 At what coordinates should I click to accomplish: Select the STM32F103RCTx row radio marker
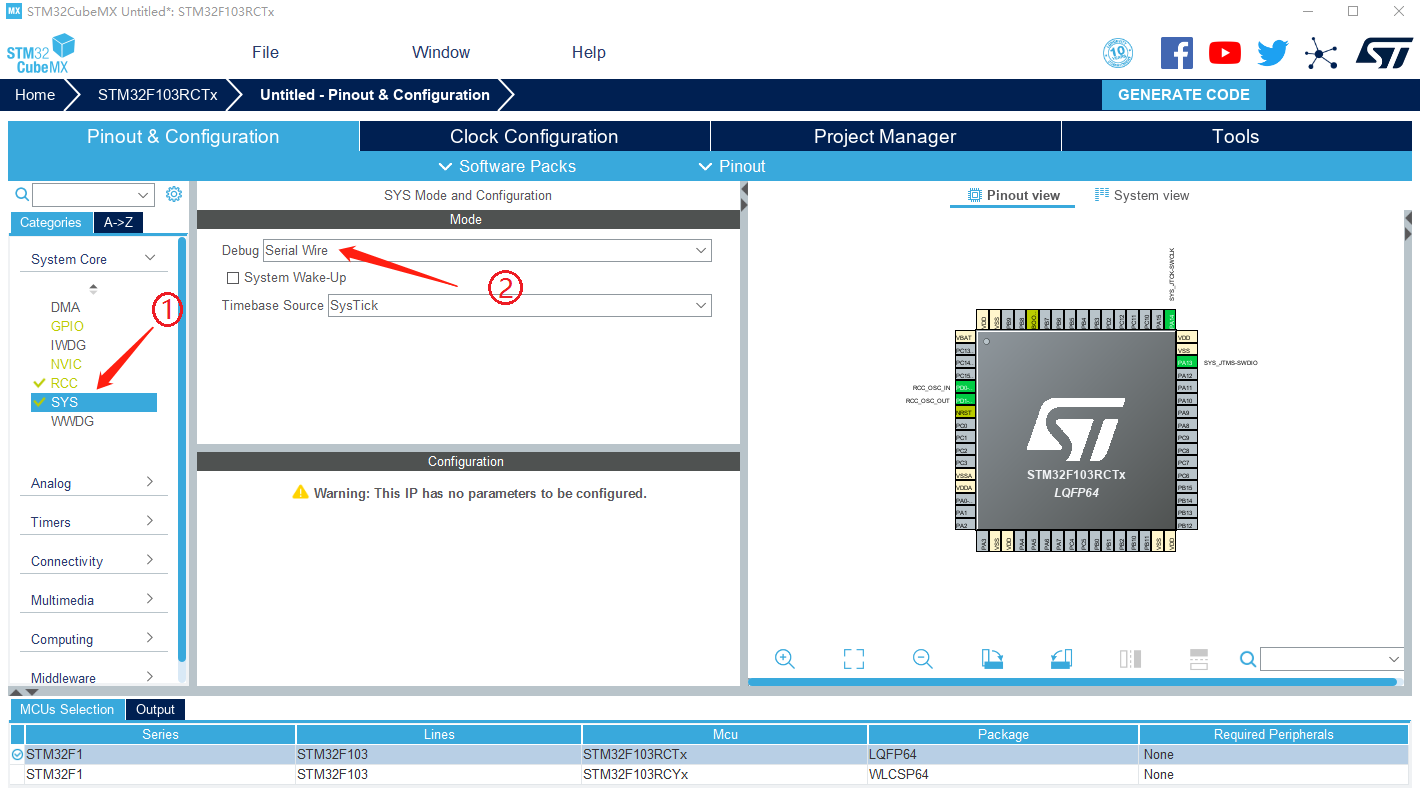[17, 754]
